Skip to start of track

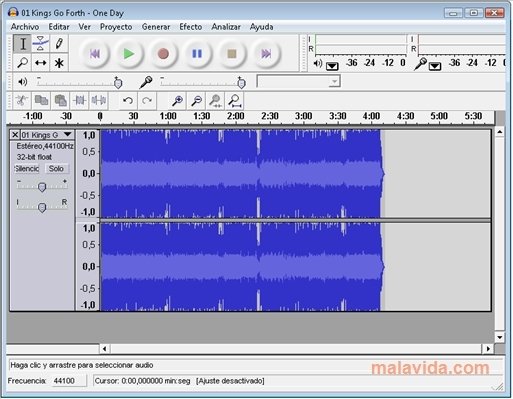coord(95,53)
